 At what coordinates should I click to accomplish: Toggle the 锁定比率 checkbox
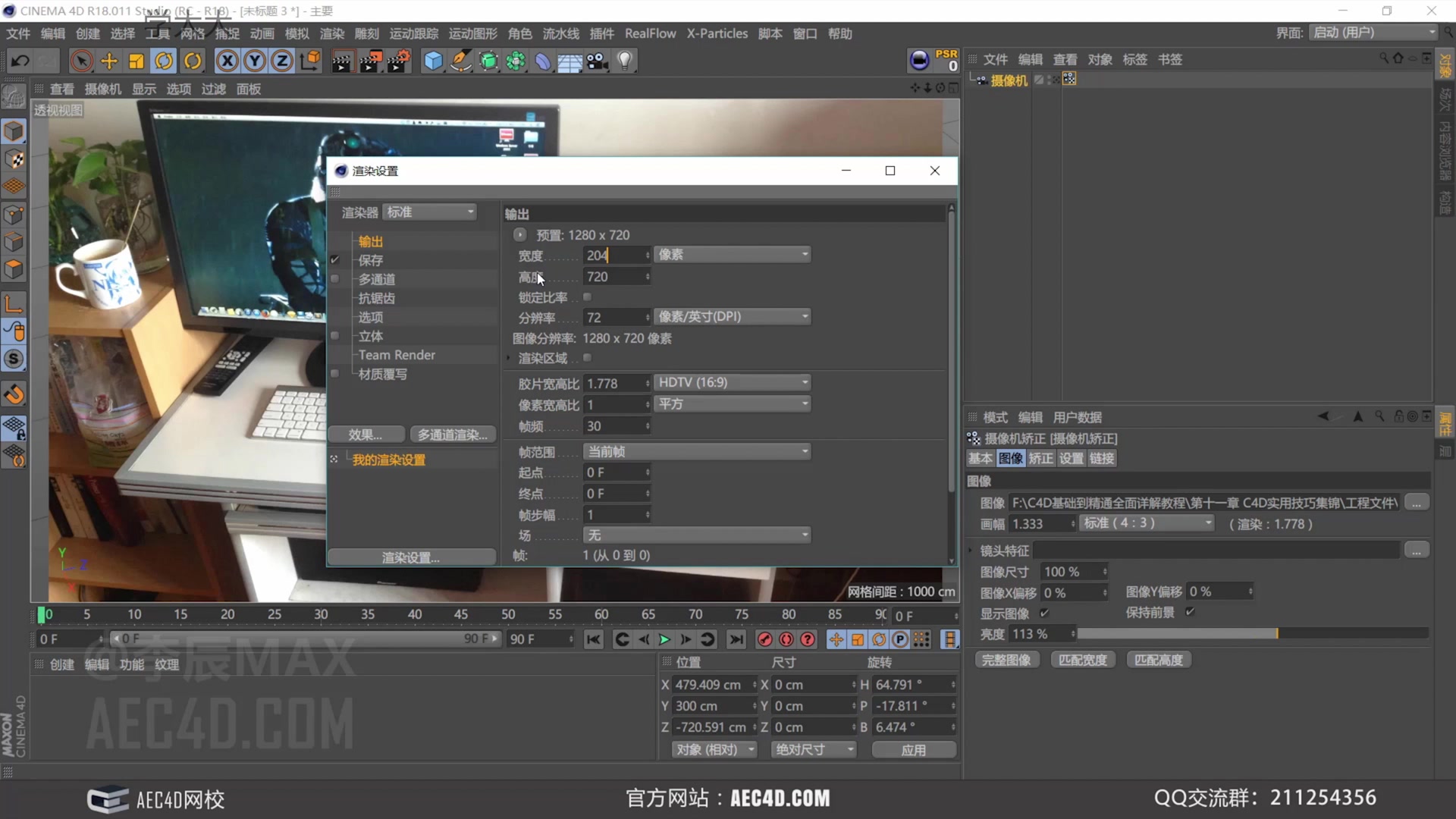pos(588,297)
